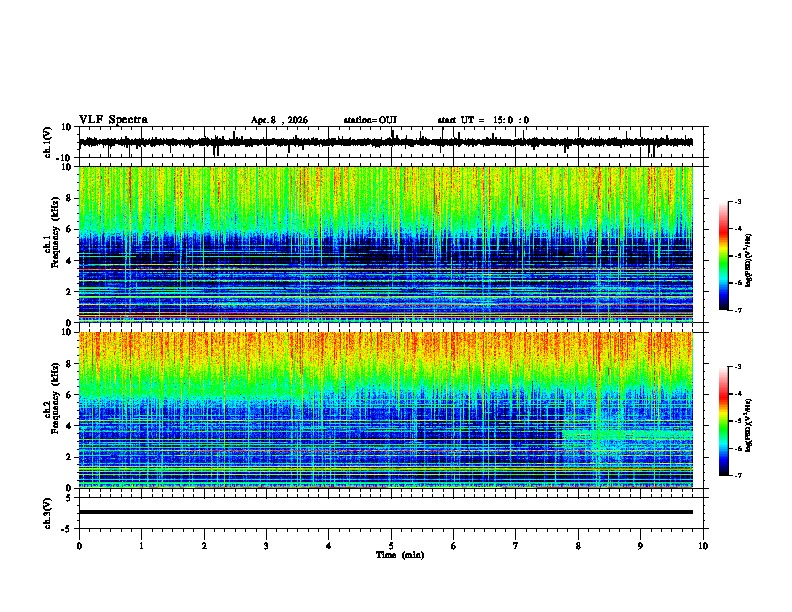Click the "-5" tick on ch.3(V) axis
This screenshot has height=612, width=792.
68,529
